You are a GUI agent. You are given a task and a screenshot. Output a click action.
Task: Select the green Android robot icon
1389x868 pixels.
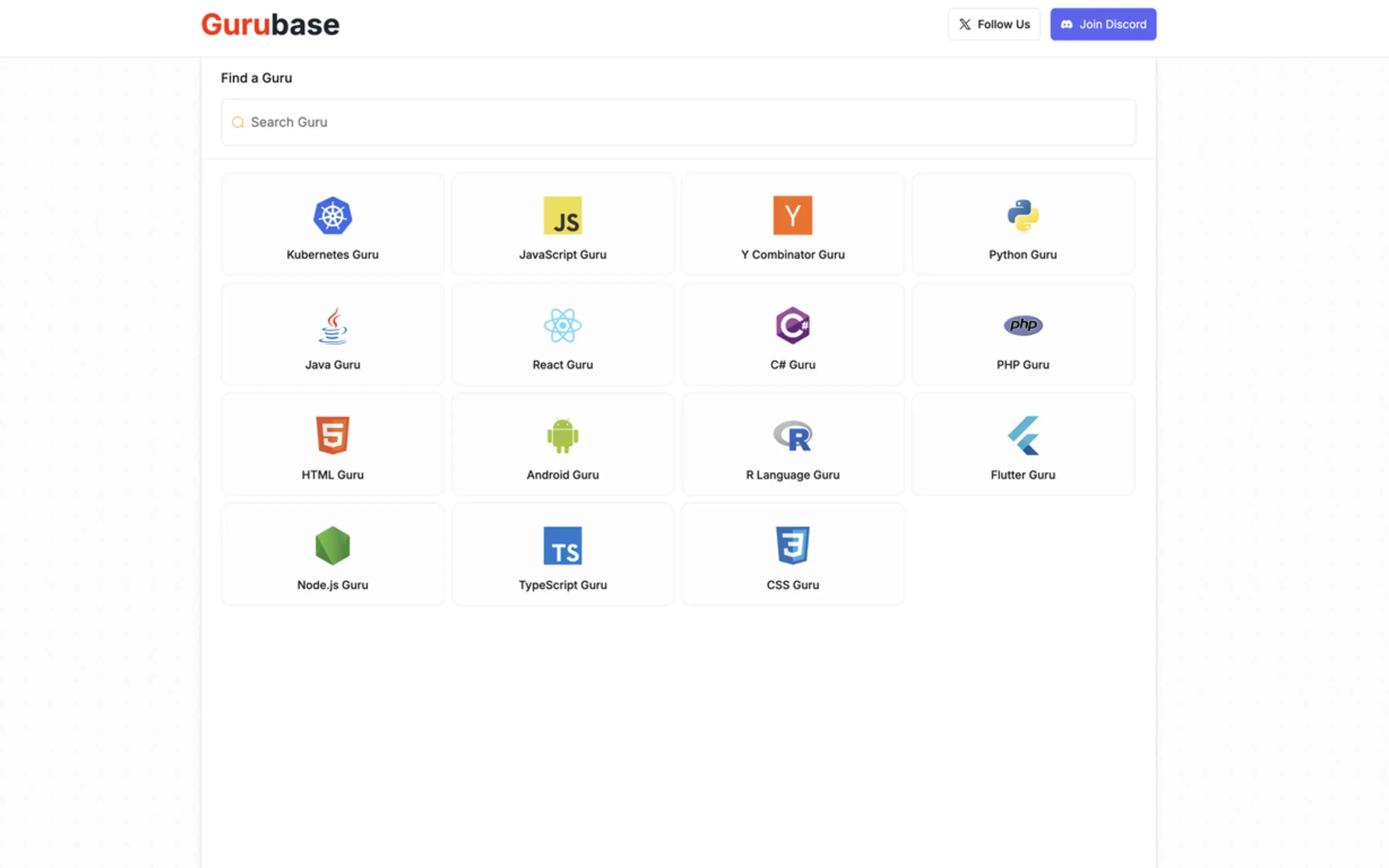point(562,436)
